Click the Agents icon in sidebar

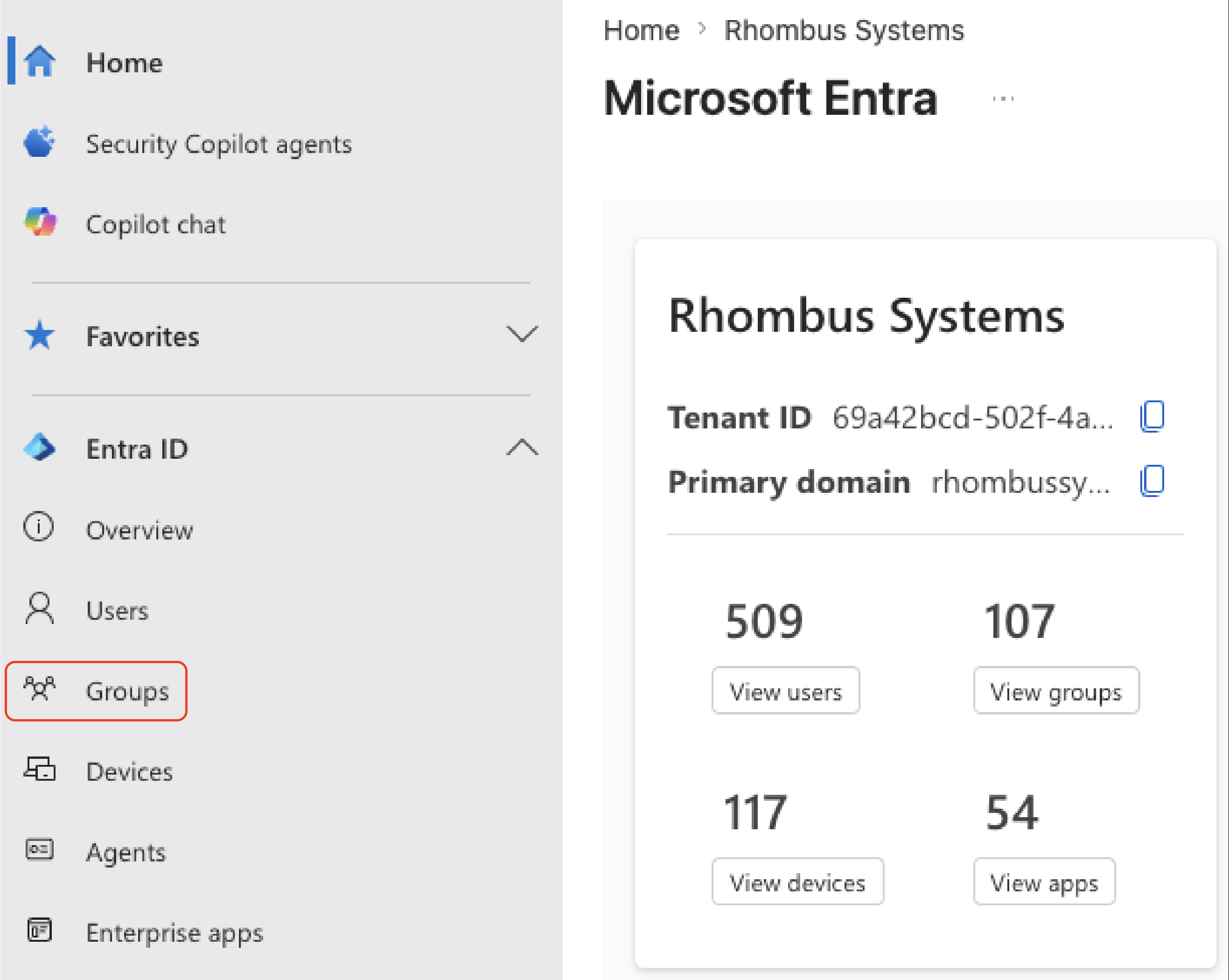coord(39,849)
